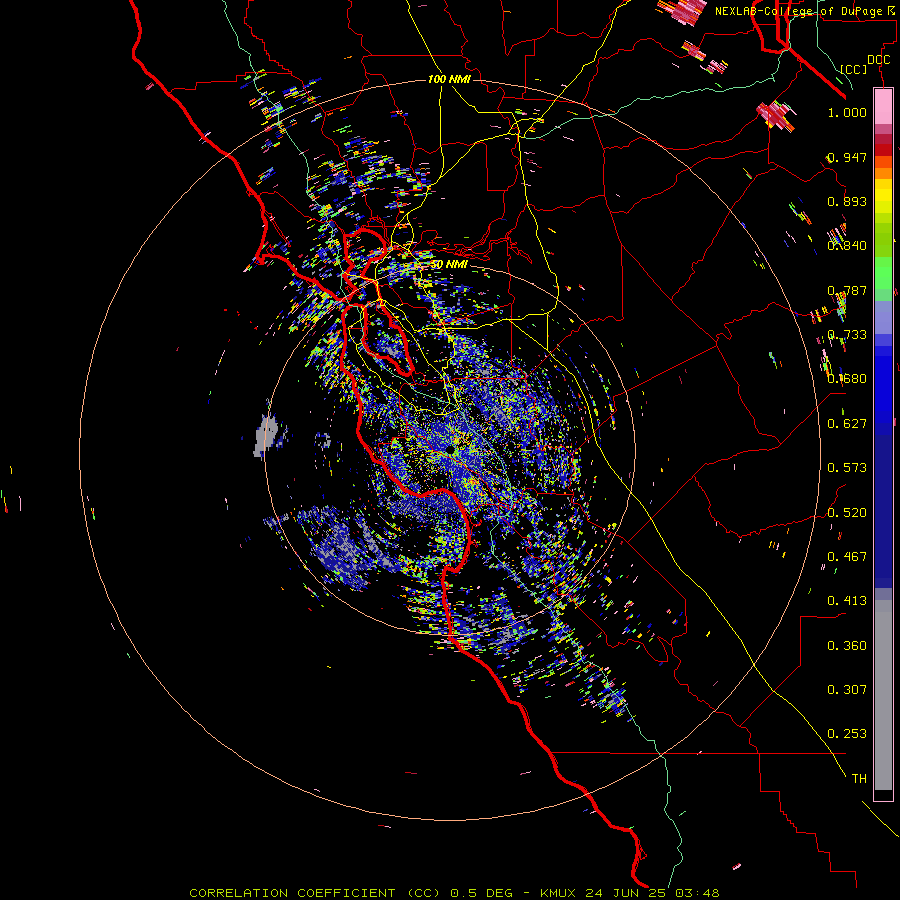Click the DCC label above the color scale
The image size is (900, 900).
[x=878, y=60]
